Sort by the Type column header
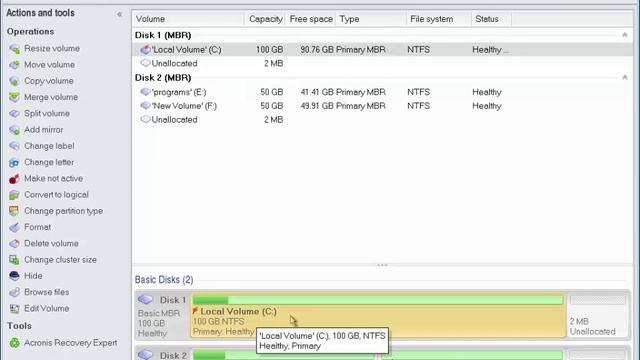The image size is (640, 360). click(x=371, y=19)
